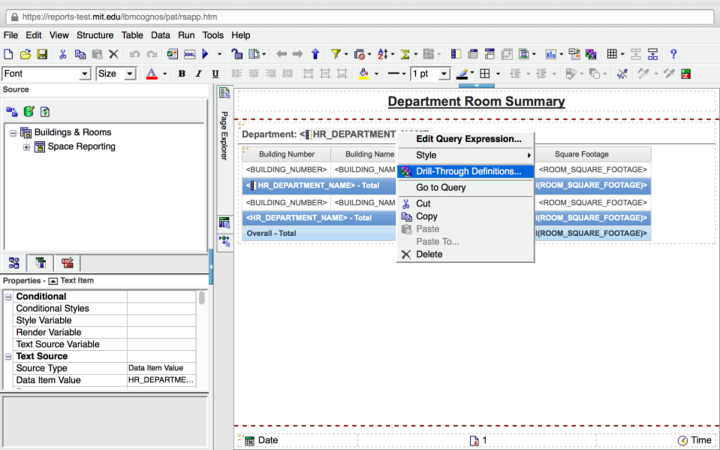This screenshot has width=720, height=450.
Task: Click the Summarize sigma icon
Action: 407,54
